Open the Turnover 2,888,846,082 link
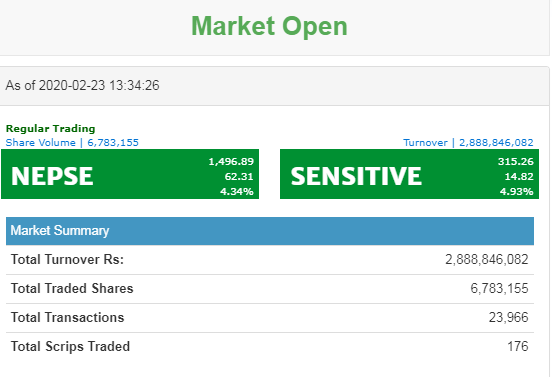This screenshot has width=552, height=377. [x=468, y=143]
